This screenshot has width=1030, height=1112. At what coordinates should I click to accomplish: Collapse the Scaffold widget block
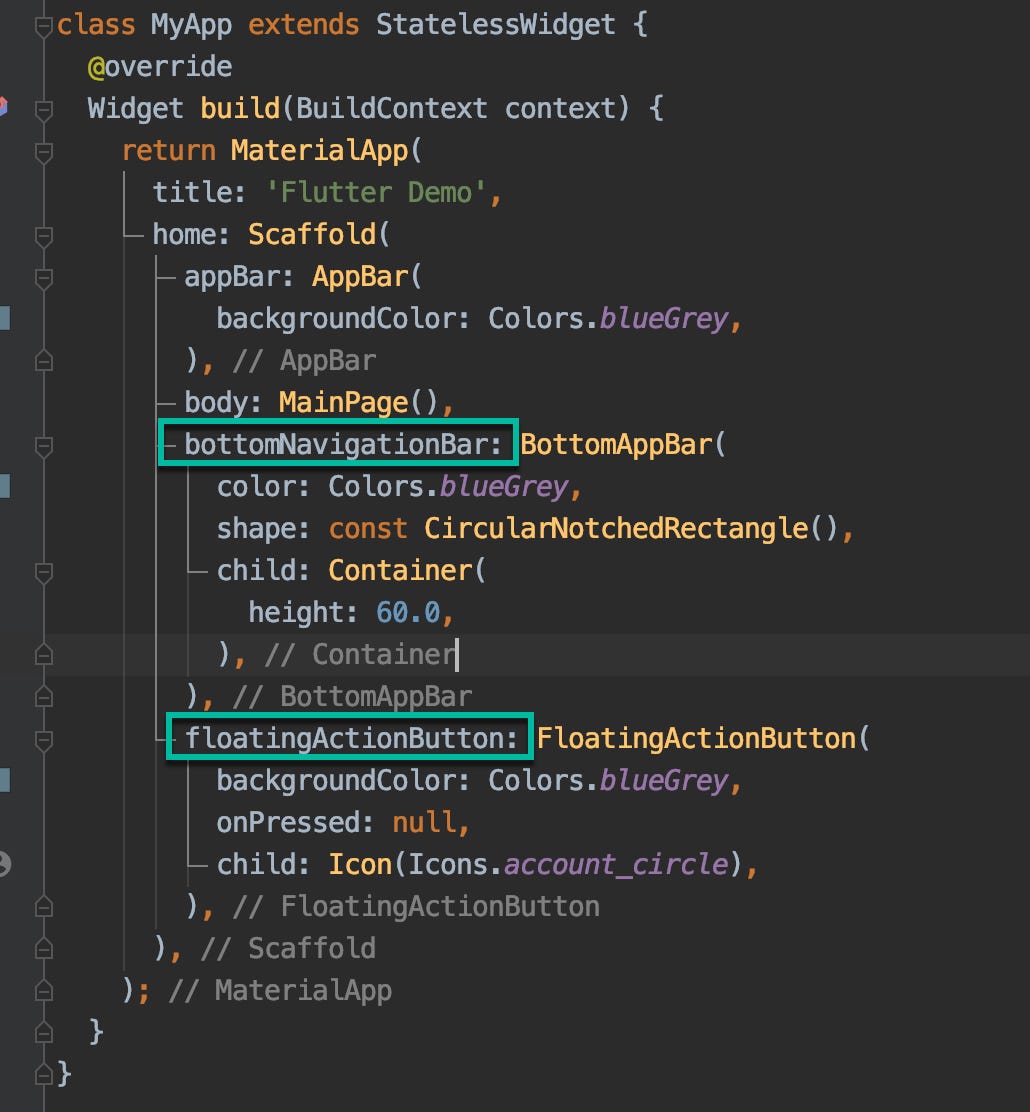click(43, 236)
